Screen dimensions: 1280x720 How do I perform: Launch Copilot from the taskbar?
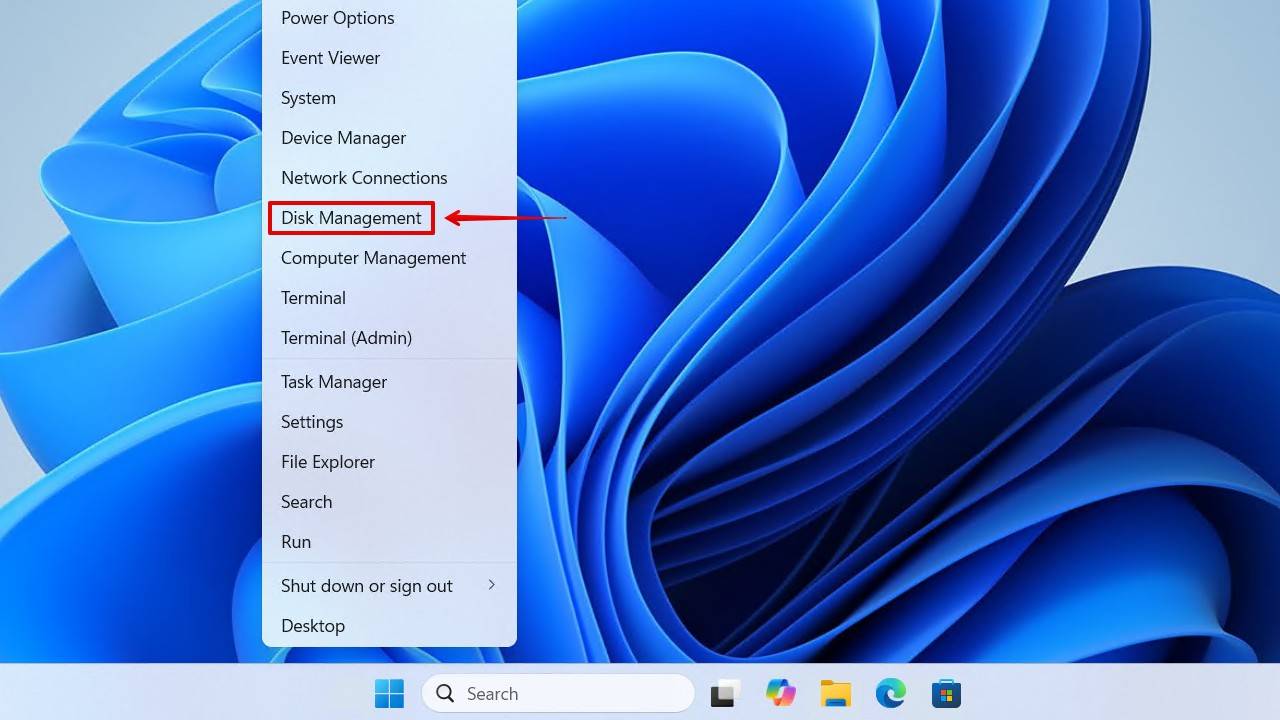pos(780,693)
